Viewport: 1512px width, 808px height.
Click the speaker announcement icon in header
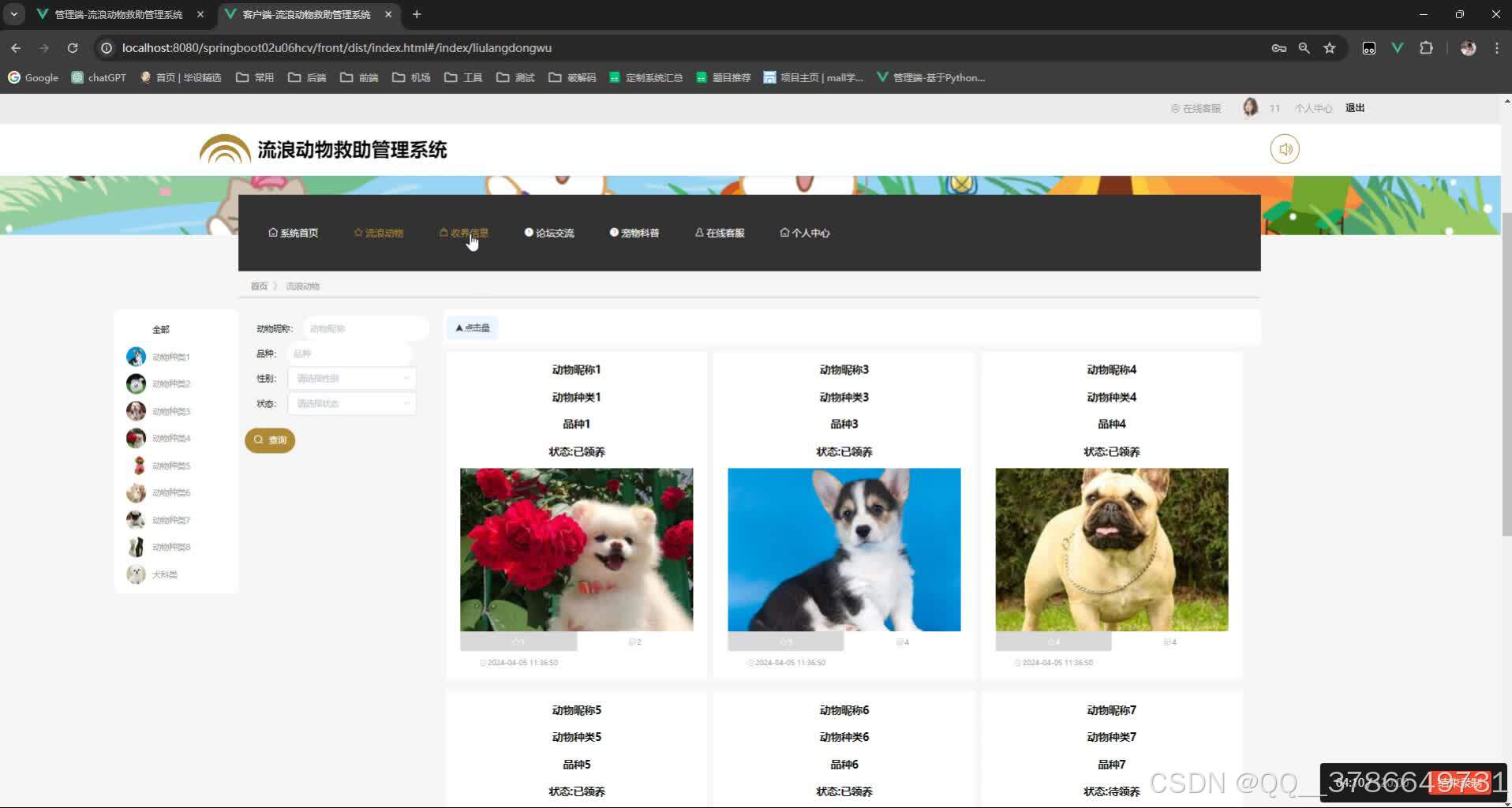[1285, 149]
